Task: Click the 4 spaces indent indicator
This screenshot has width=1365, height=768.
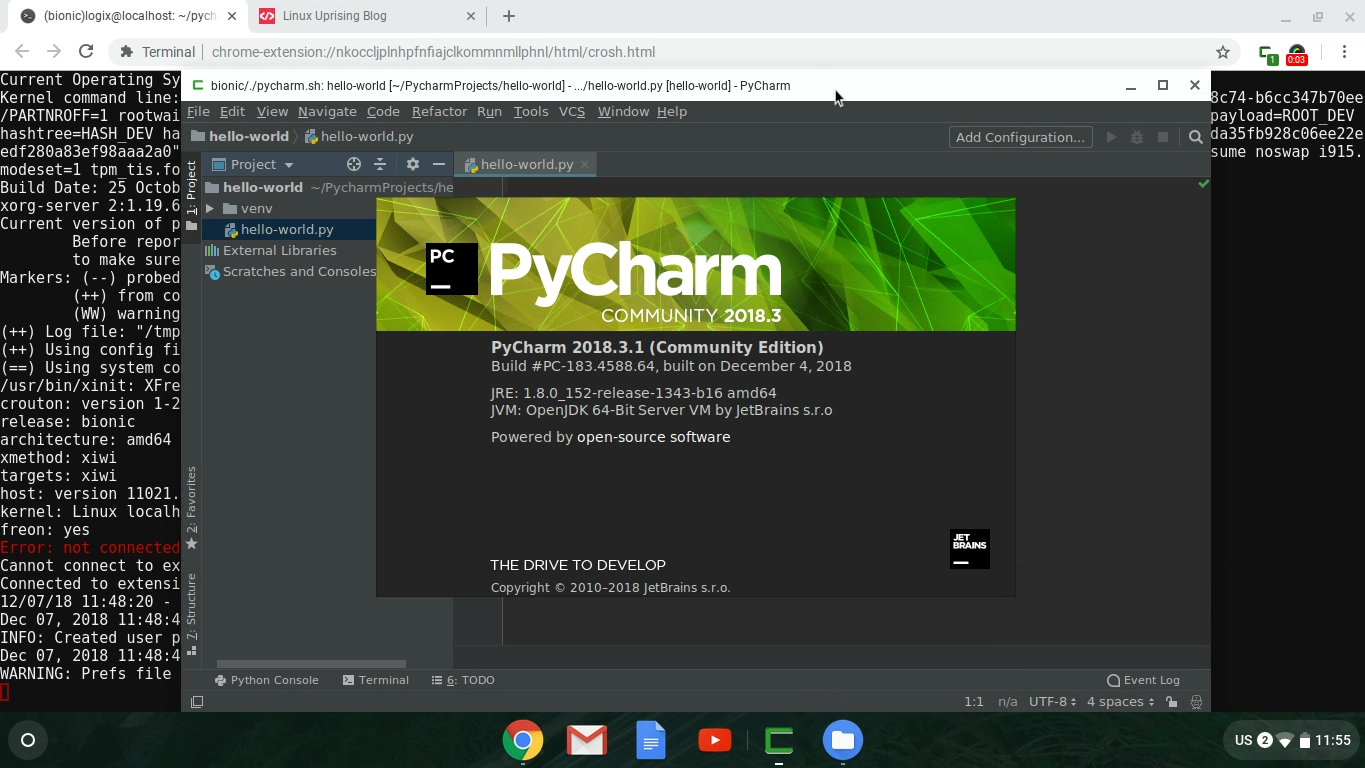Action: [x=1117, y=701]
